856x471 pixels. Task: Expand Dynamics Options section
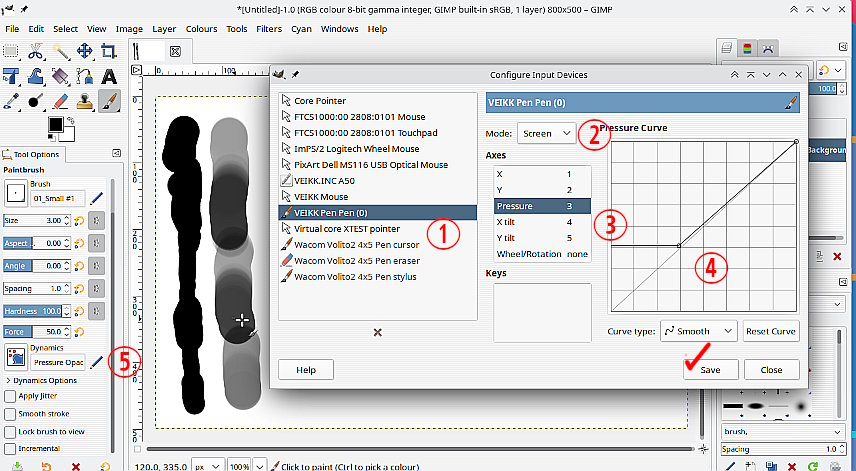(41, 380)
